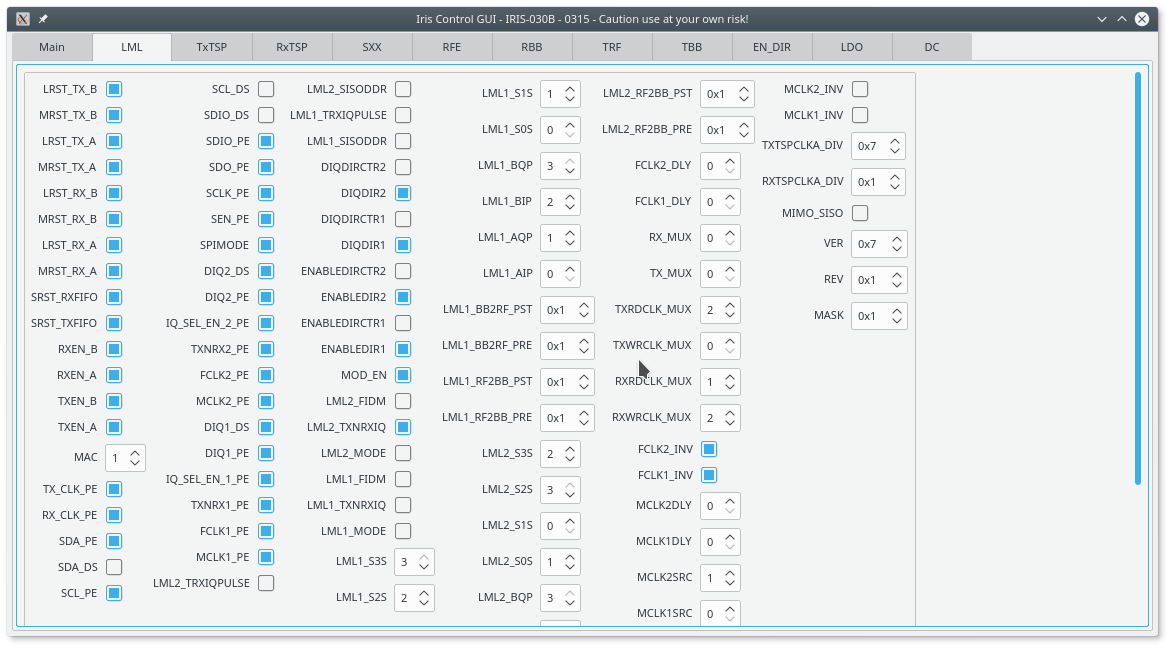Decrease the MASK value with down arrow

pyautogui.click(x=897, y=321)
